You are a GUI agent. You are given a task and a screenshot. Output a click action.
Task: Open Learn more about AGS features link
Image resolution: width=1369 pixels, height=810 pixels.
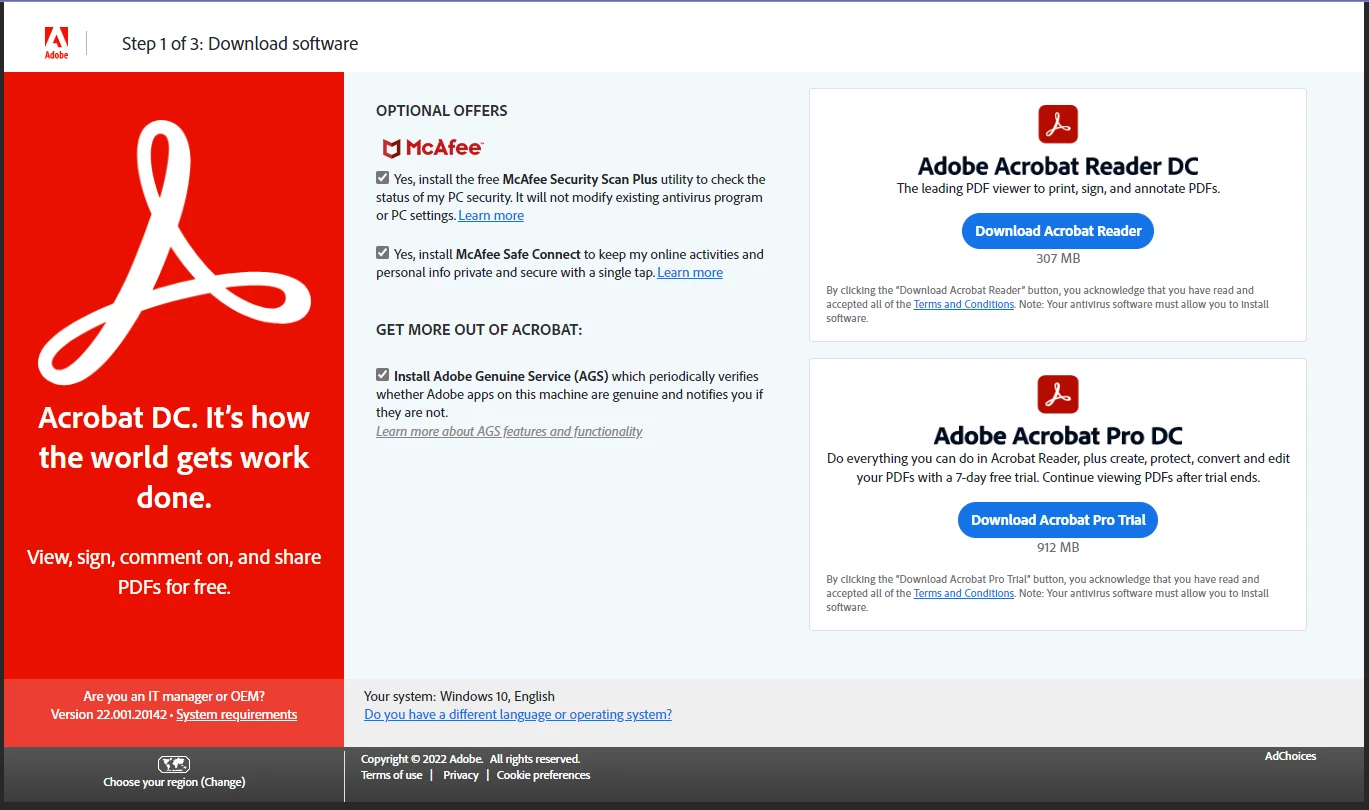(509, 432)
